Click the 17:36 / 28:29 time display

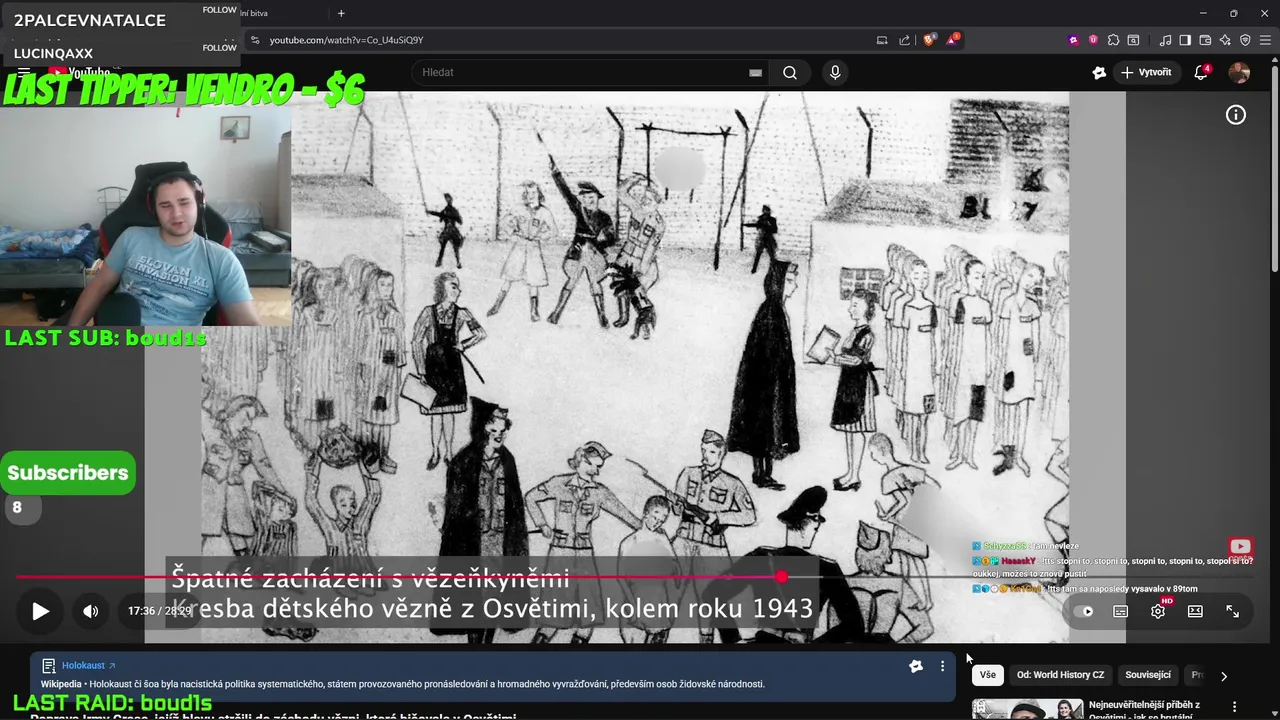tap(159, 611)
